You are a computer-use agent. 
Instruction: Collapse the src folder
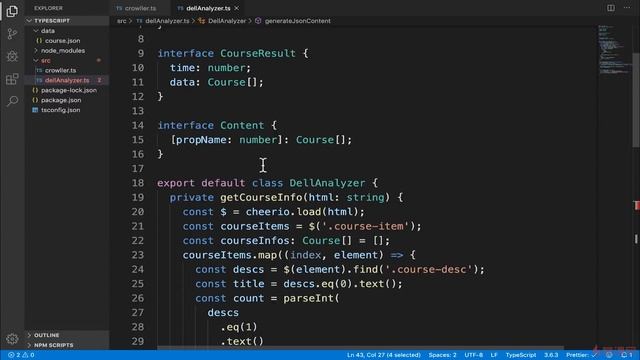click(x=46, y=60)
